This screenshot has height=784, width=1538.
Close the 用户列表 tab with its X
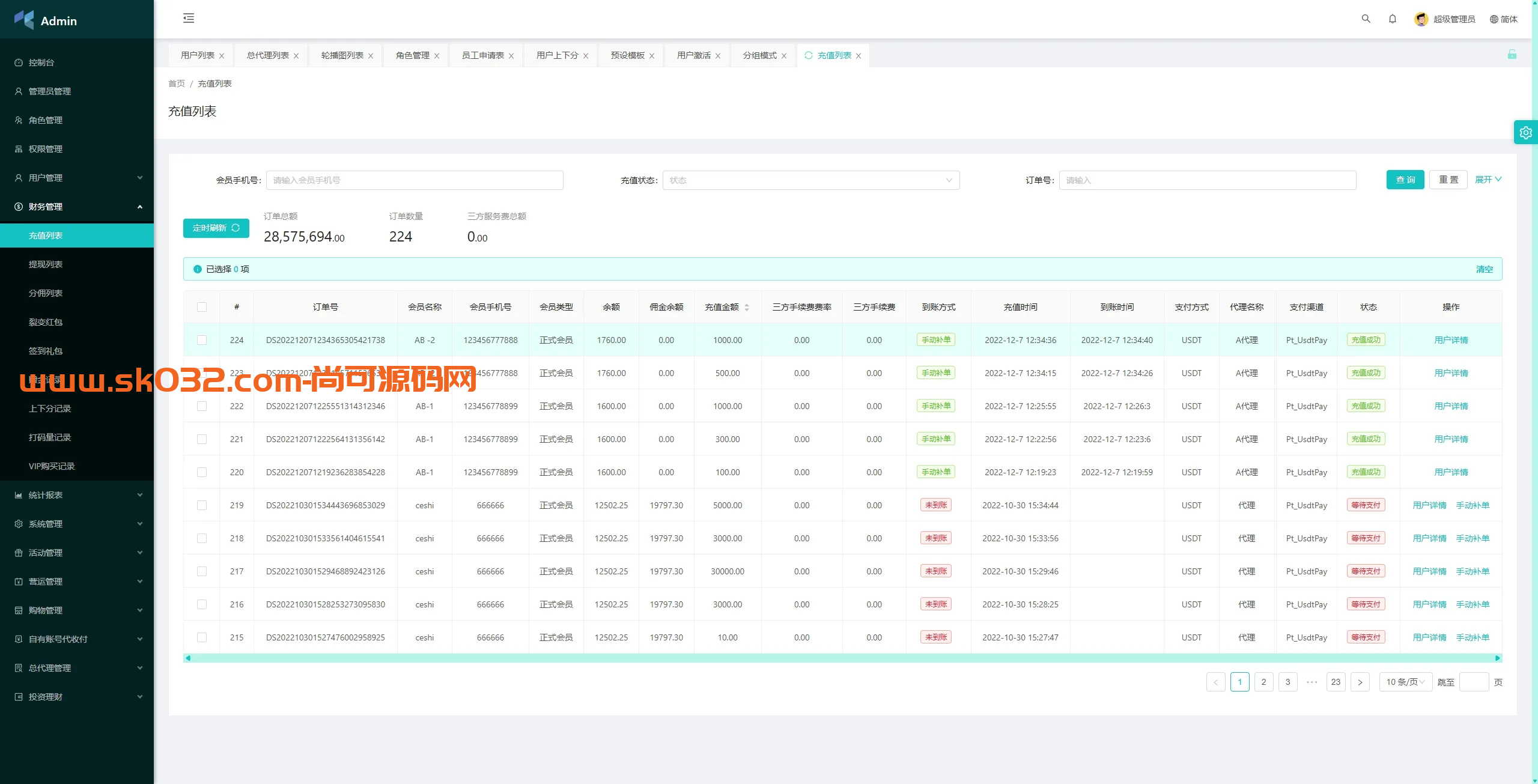click(x=222, y=56)
